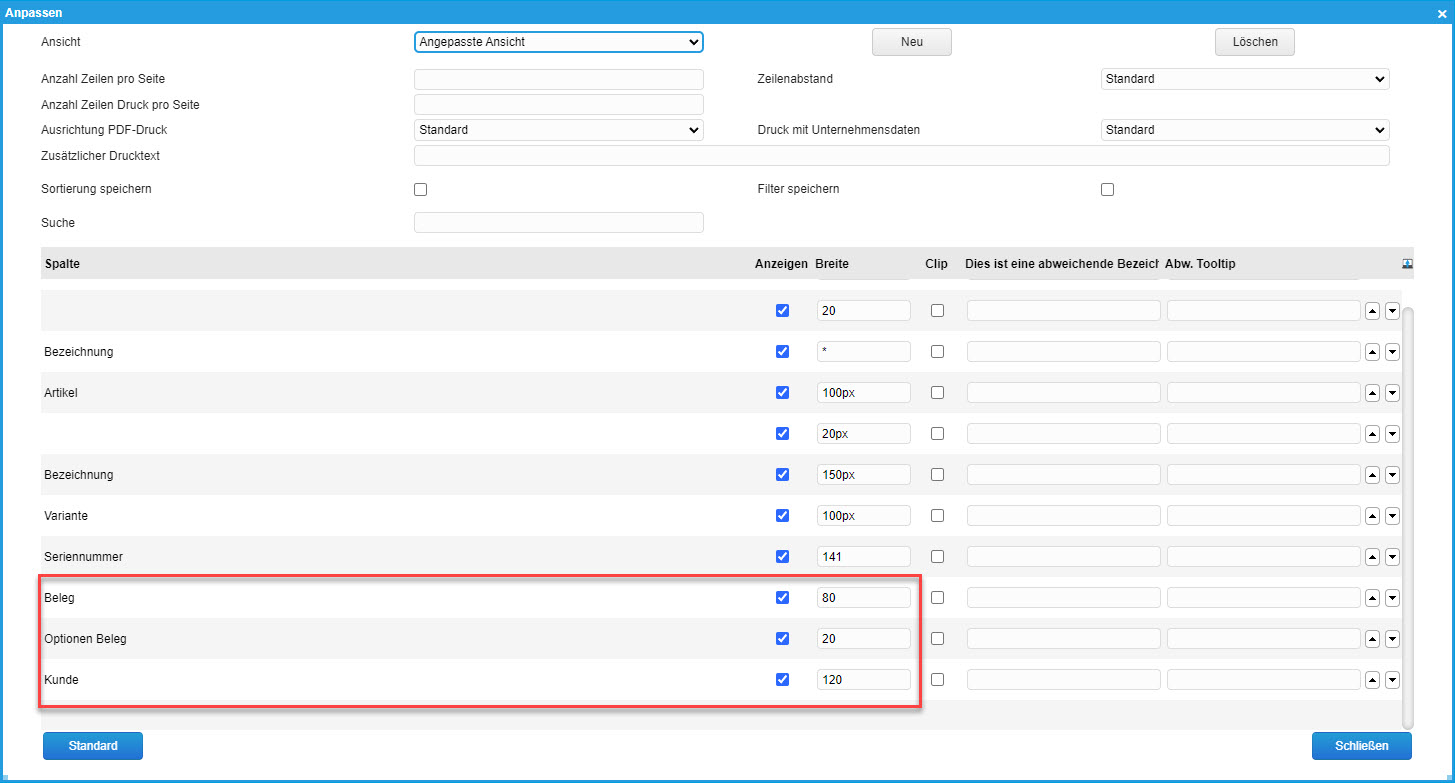Viewport: 1455px width, 783px height.
Task: Expand the Ausrichtung PDF-Druck dropdown
Action: [x=558, y=130]
